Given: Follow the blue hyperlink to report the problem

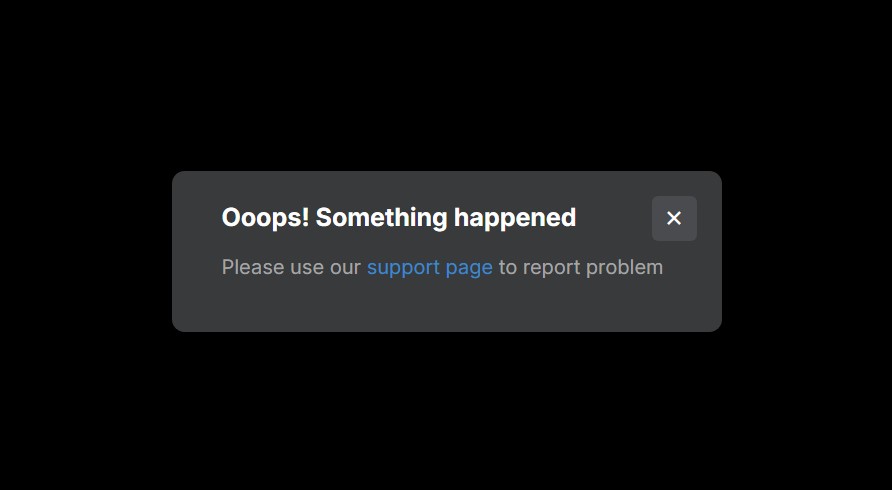Looking at the screenshot, I should coord(430,267).
